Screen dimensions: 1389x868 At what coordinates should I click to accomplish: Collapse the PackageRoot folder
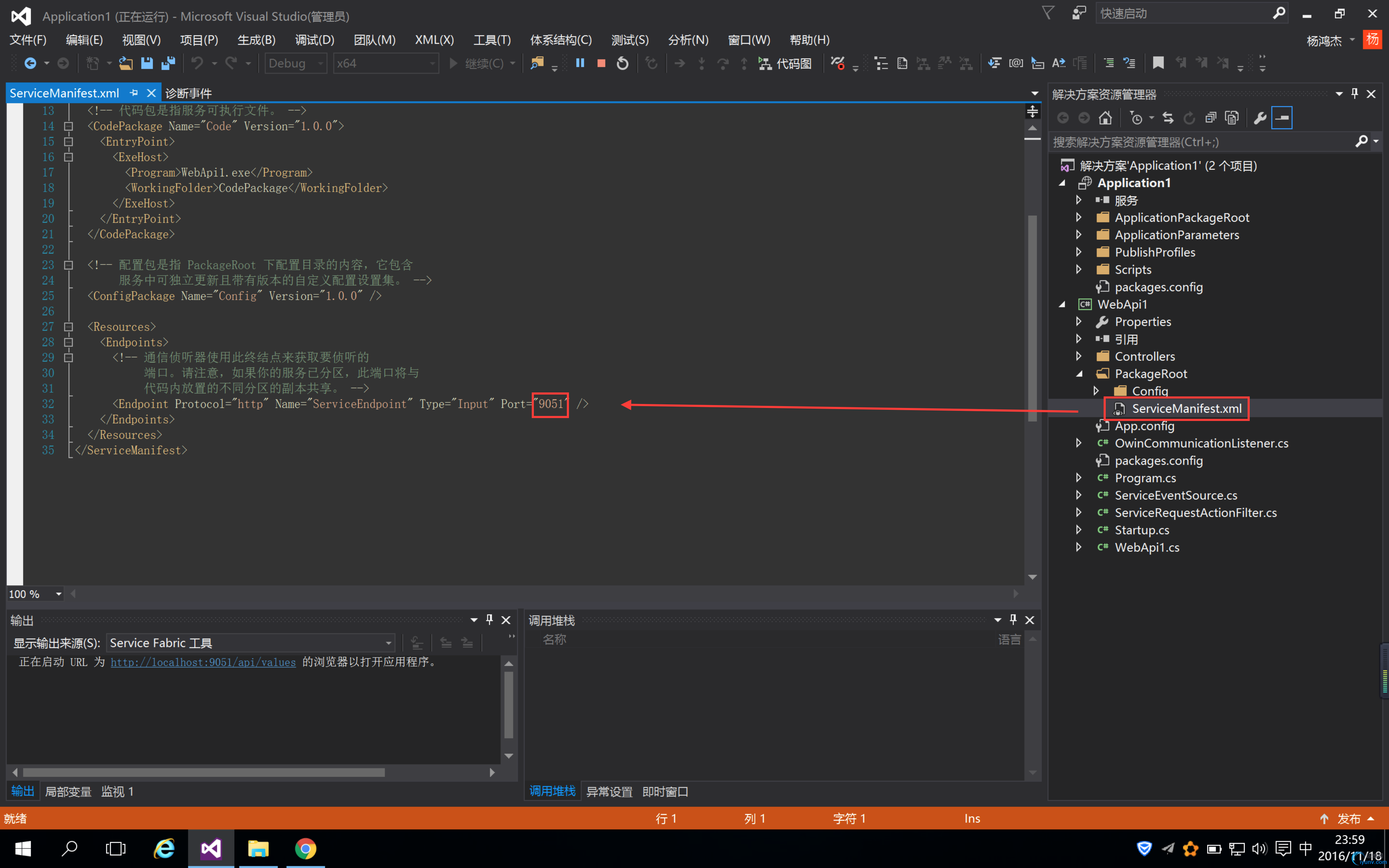[1079, 374]
